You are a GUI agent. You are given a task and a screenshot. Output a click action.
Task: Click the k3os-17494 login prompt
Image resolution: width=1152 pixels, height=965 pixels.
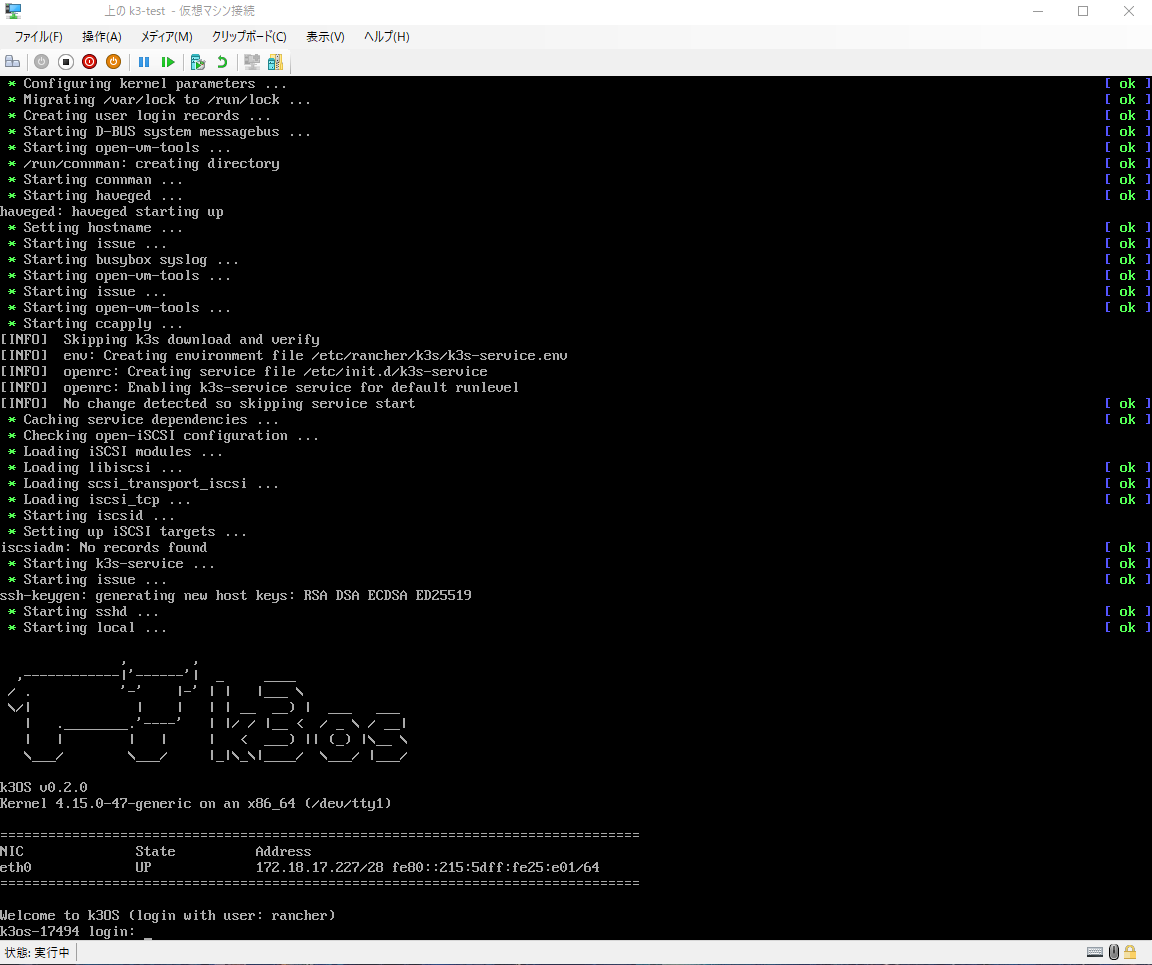click(x=68, y=931)
